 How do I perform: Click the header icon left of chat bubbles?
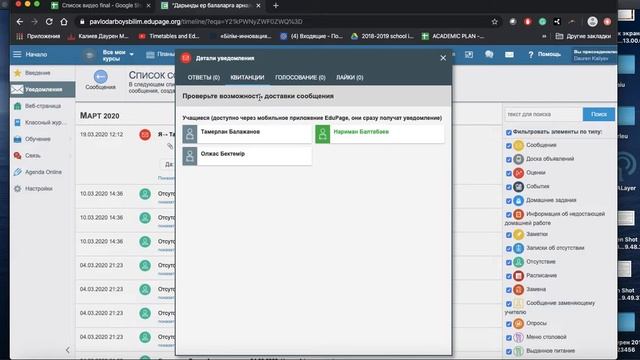(469, 54)
